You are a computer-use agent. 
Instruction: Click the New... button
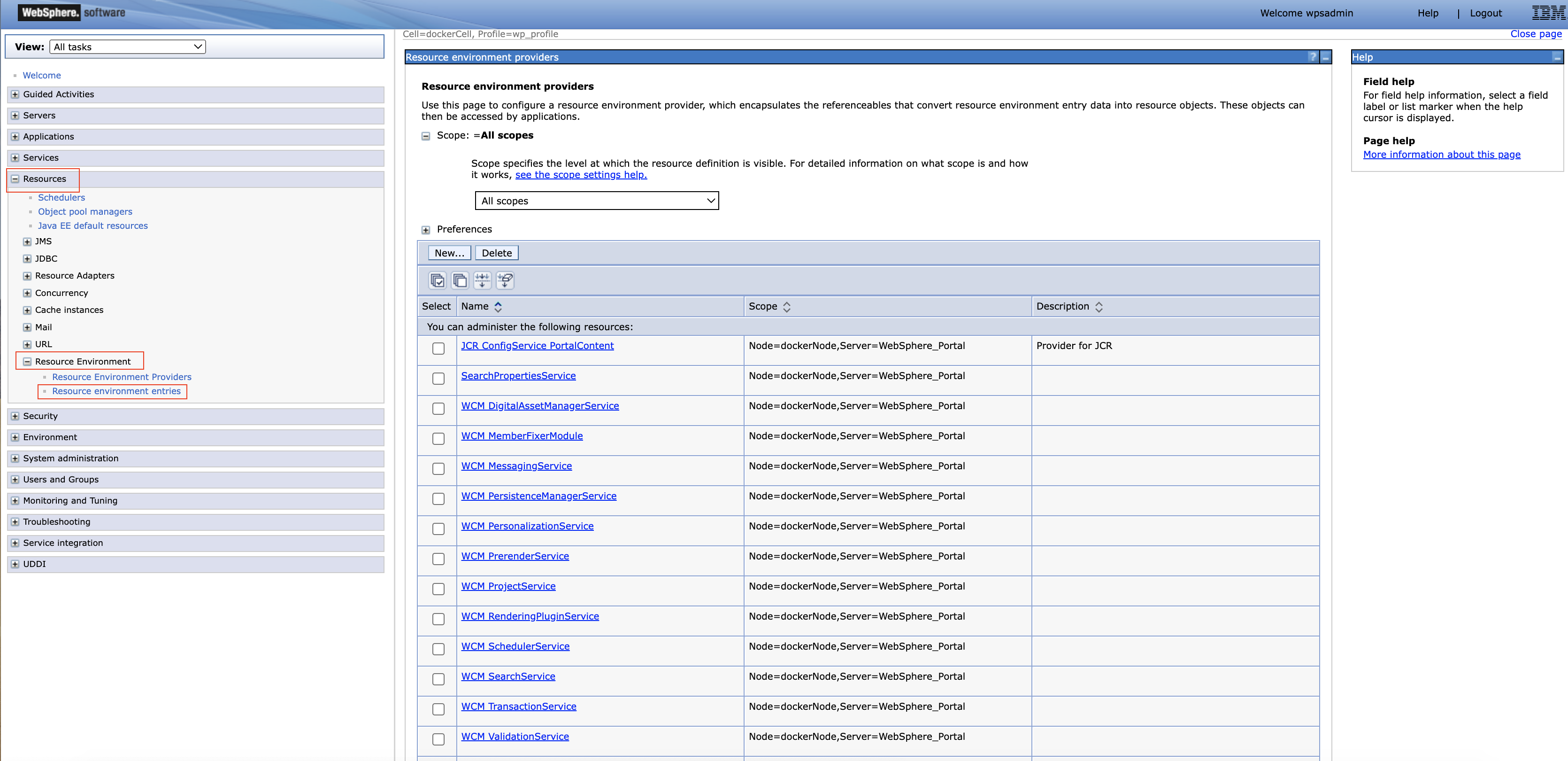click(449, 252)
